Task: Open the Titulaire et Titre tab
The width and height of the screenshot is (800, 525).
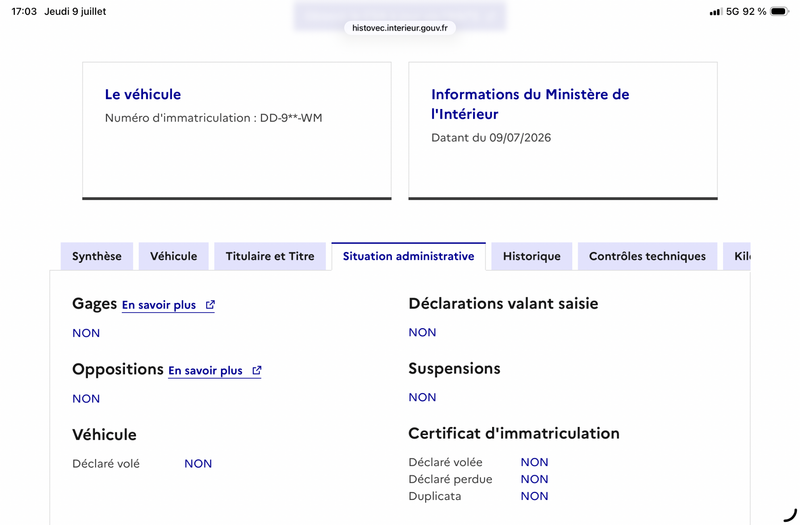Action: (x=270, y=256)
